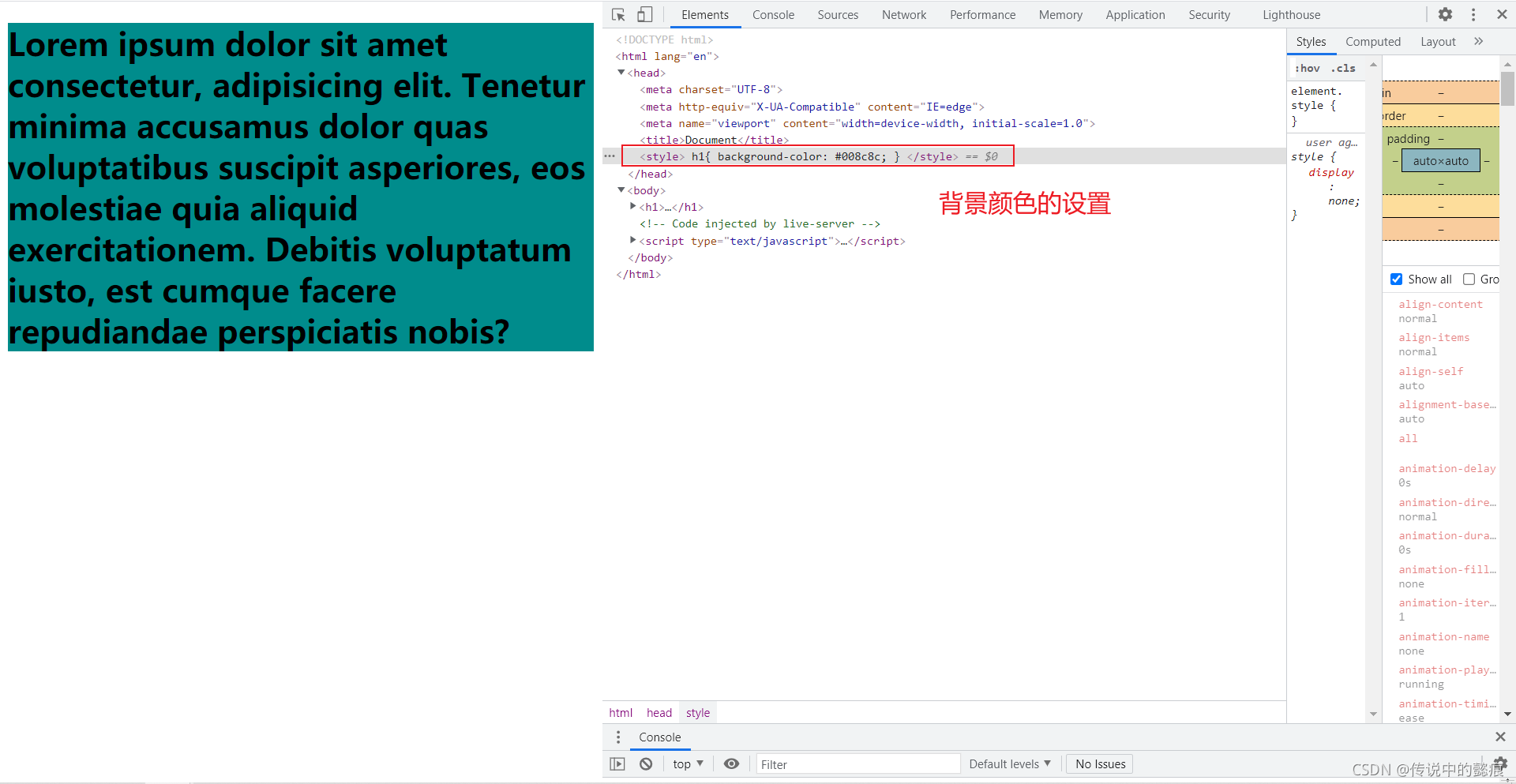Toggle the .cls class editor

click(x=1343, y=69)
